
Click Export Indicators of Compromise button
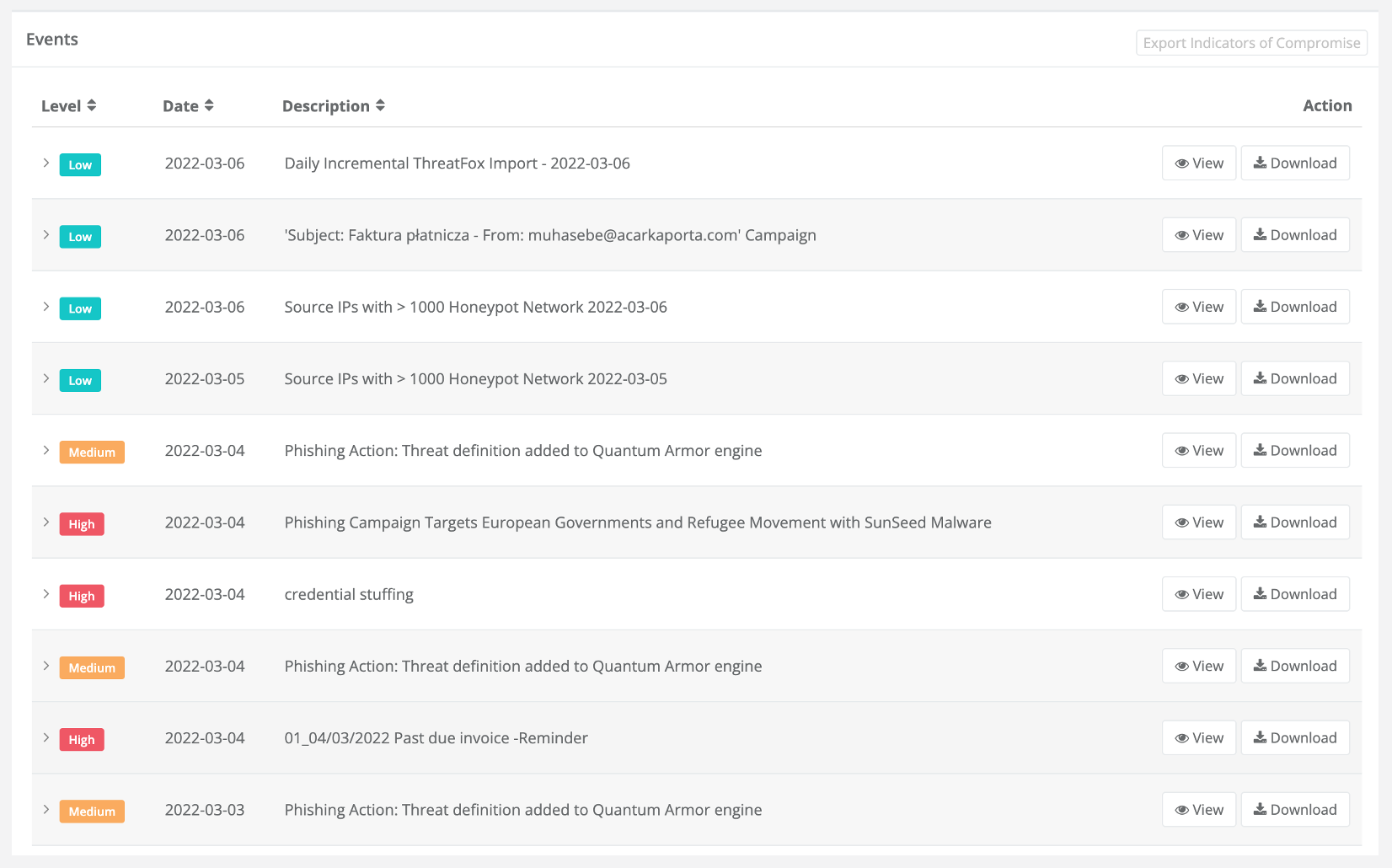(x=1251, y=43)
